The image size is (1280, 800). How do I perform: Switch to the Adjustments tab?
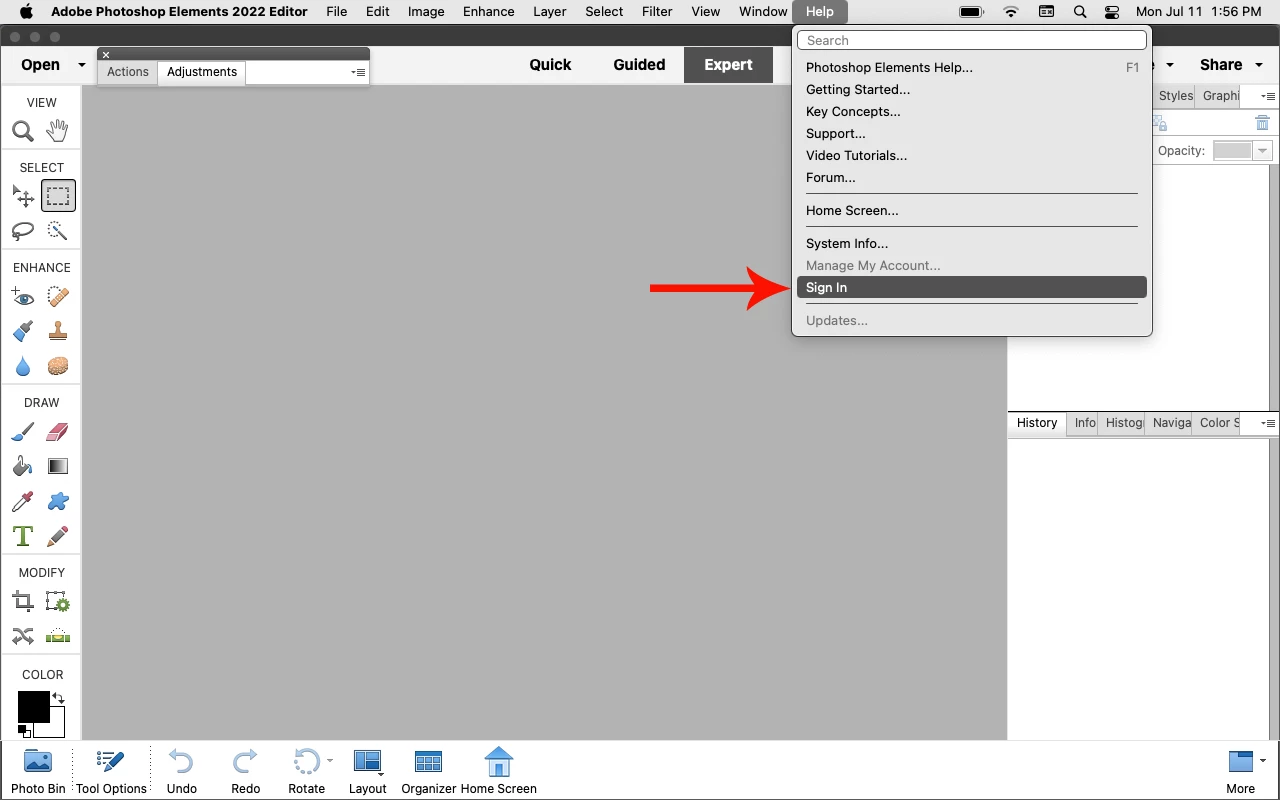[202, 72]
